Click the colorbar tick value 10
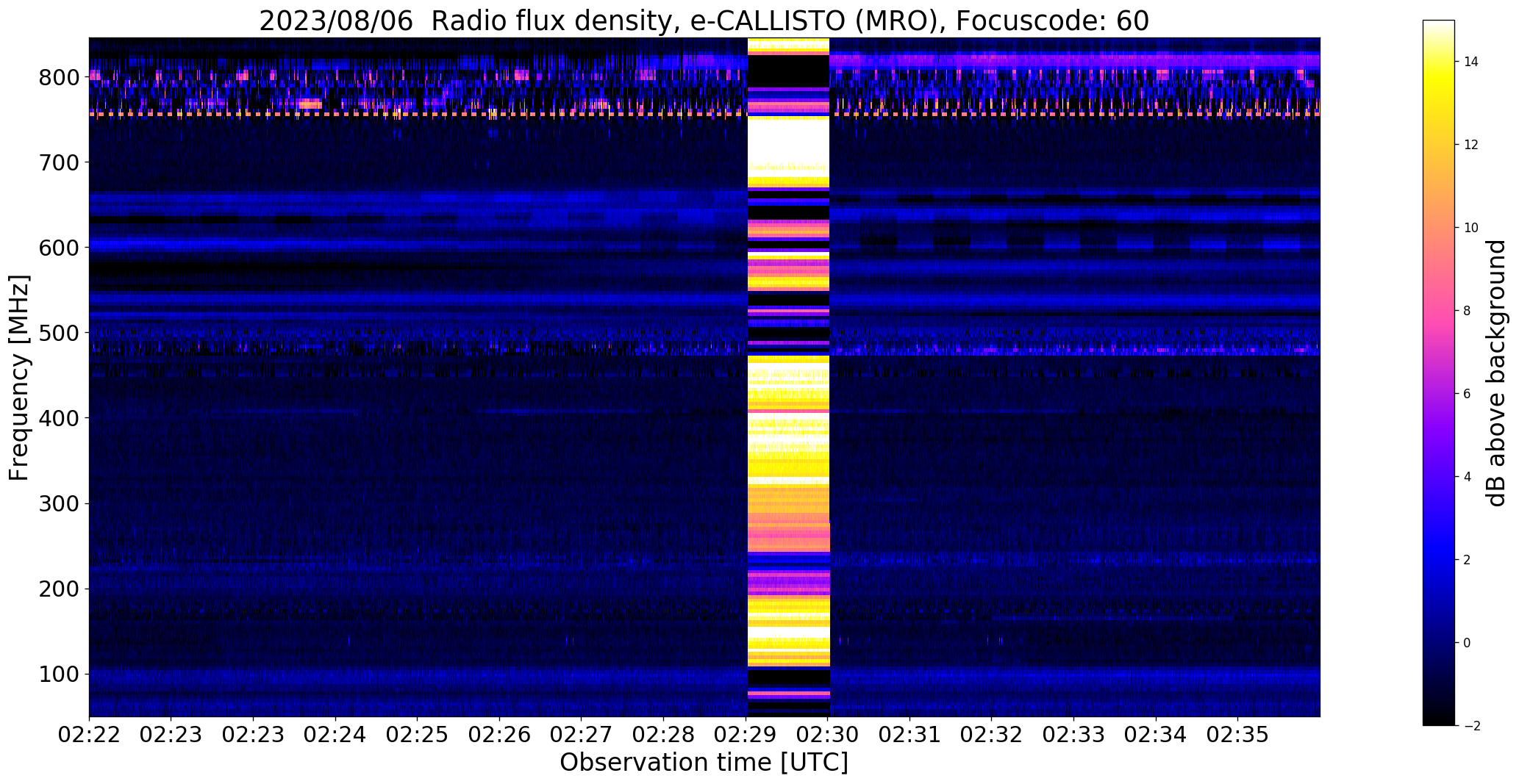The width and height of the screenshot is (1519, 784). pos(1470,228)
